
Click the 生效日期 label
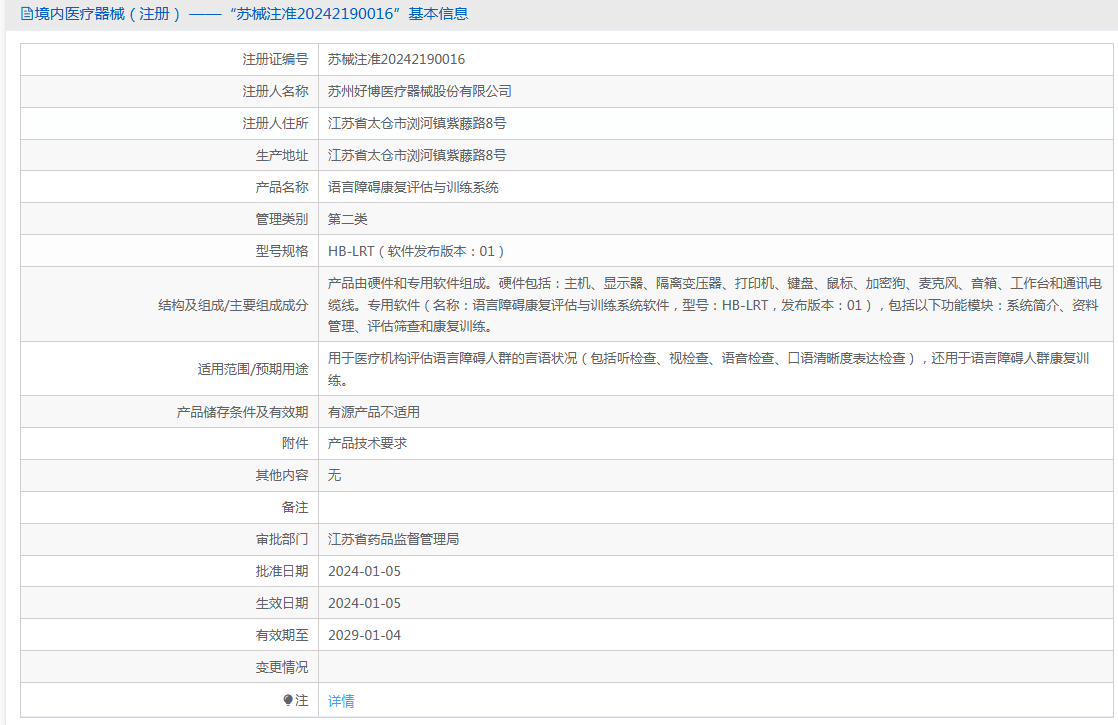[x=282, y=604]
